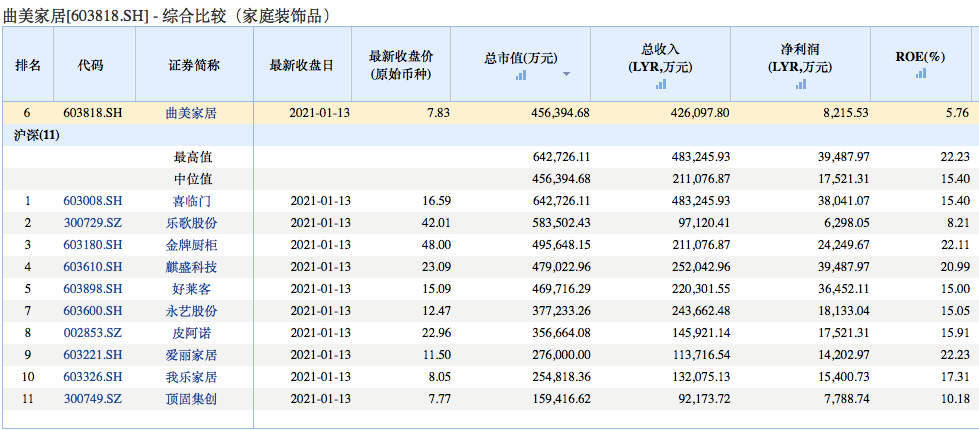Open stock code link 300729.SZ
The width and height of the screenshot is (979, 430).
pyautogui.click(x=92, y=223)
